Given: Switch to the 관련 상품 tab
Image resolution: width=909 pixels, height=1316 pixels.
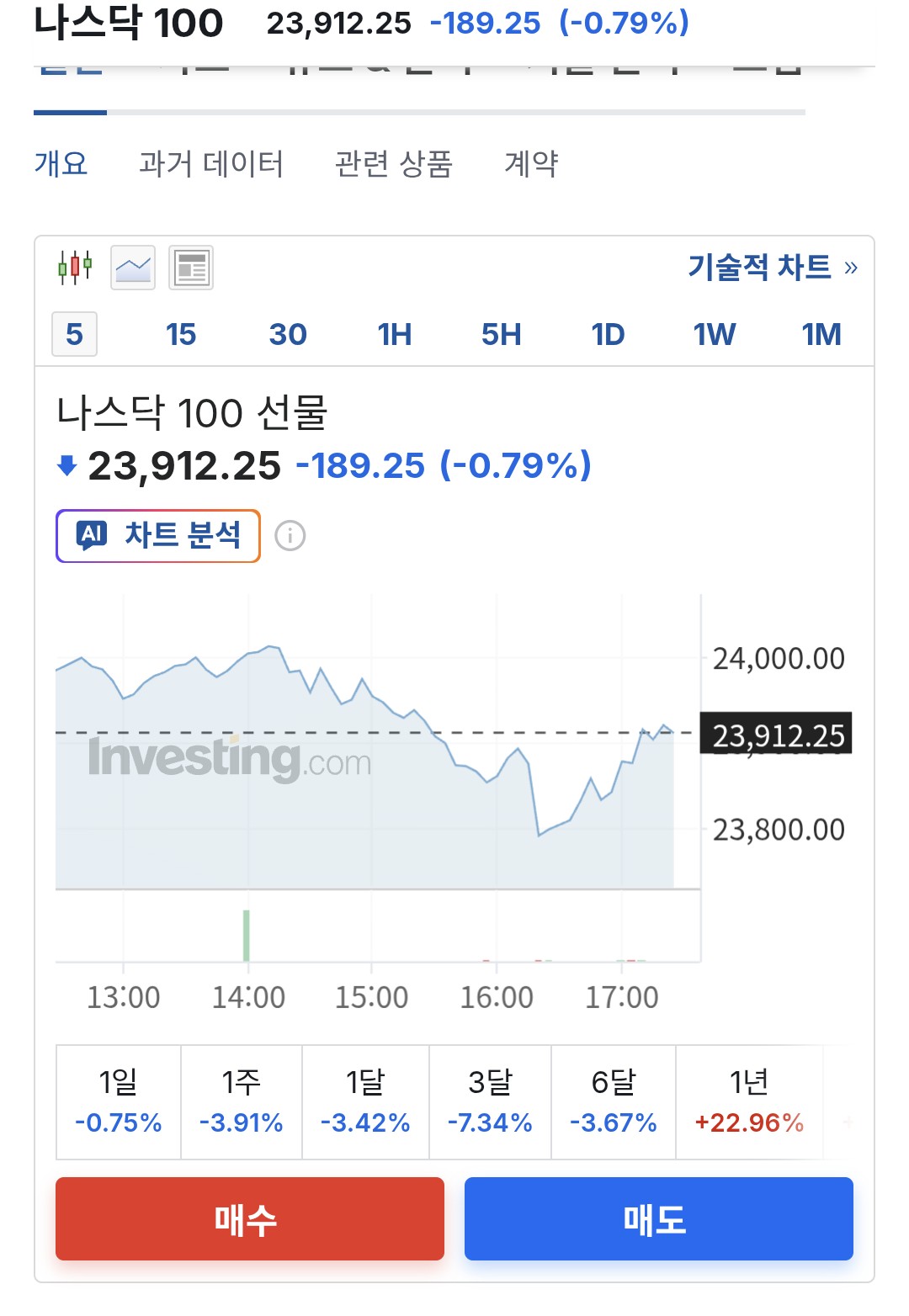Looking at the screenshot, I should [393, 163].
